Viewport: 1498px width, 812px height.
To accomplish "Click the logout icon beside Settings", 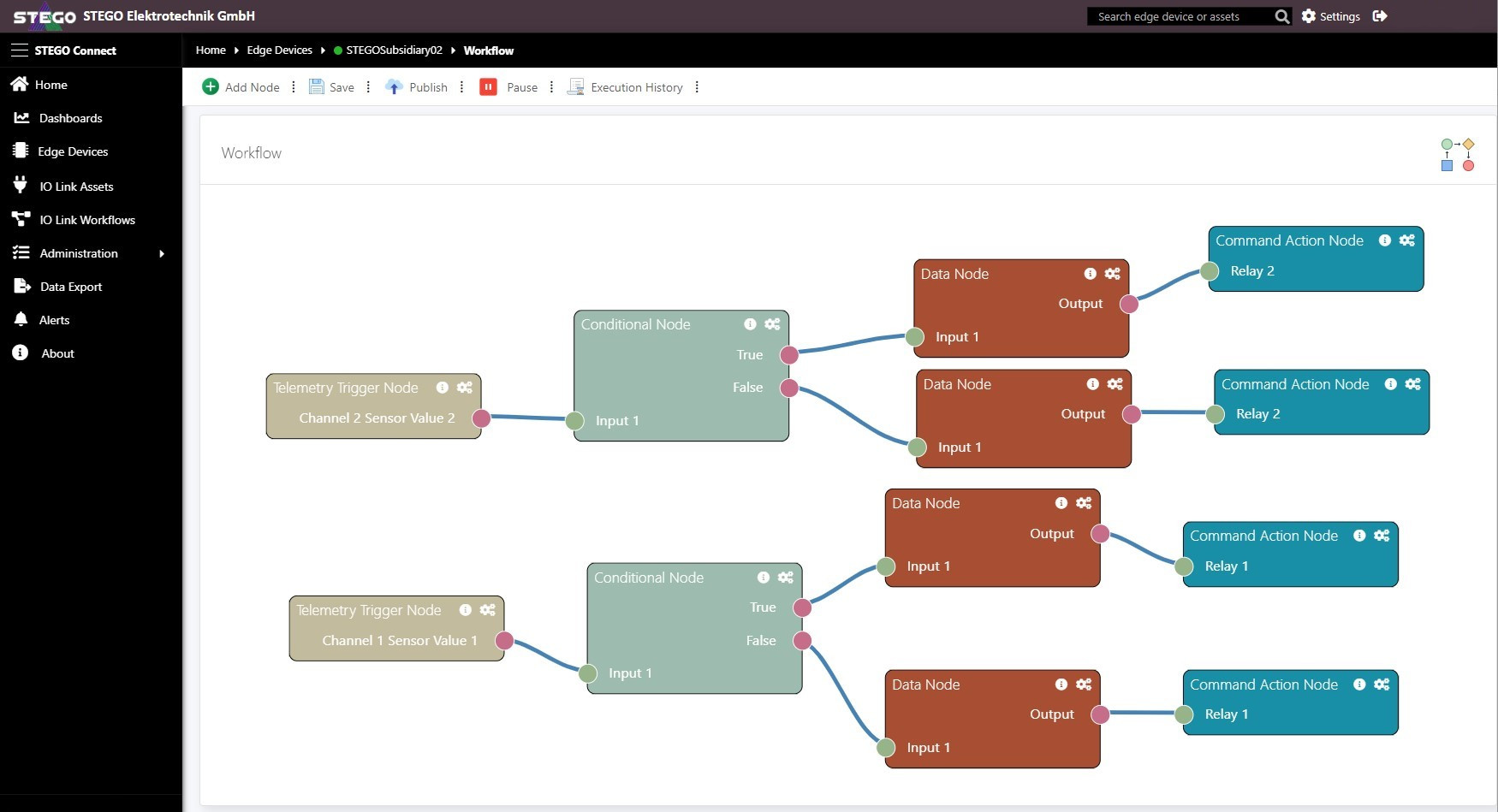I will 1380,16.
